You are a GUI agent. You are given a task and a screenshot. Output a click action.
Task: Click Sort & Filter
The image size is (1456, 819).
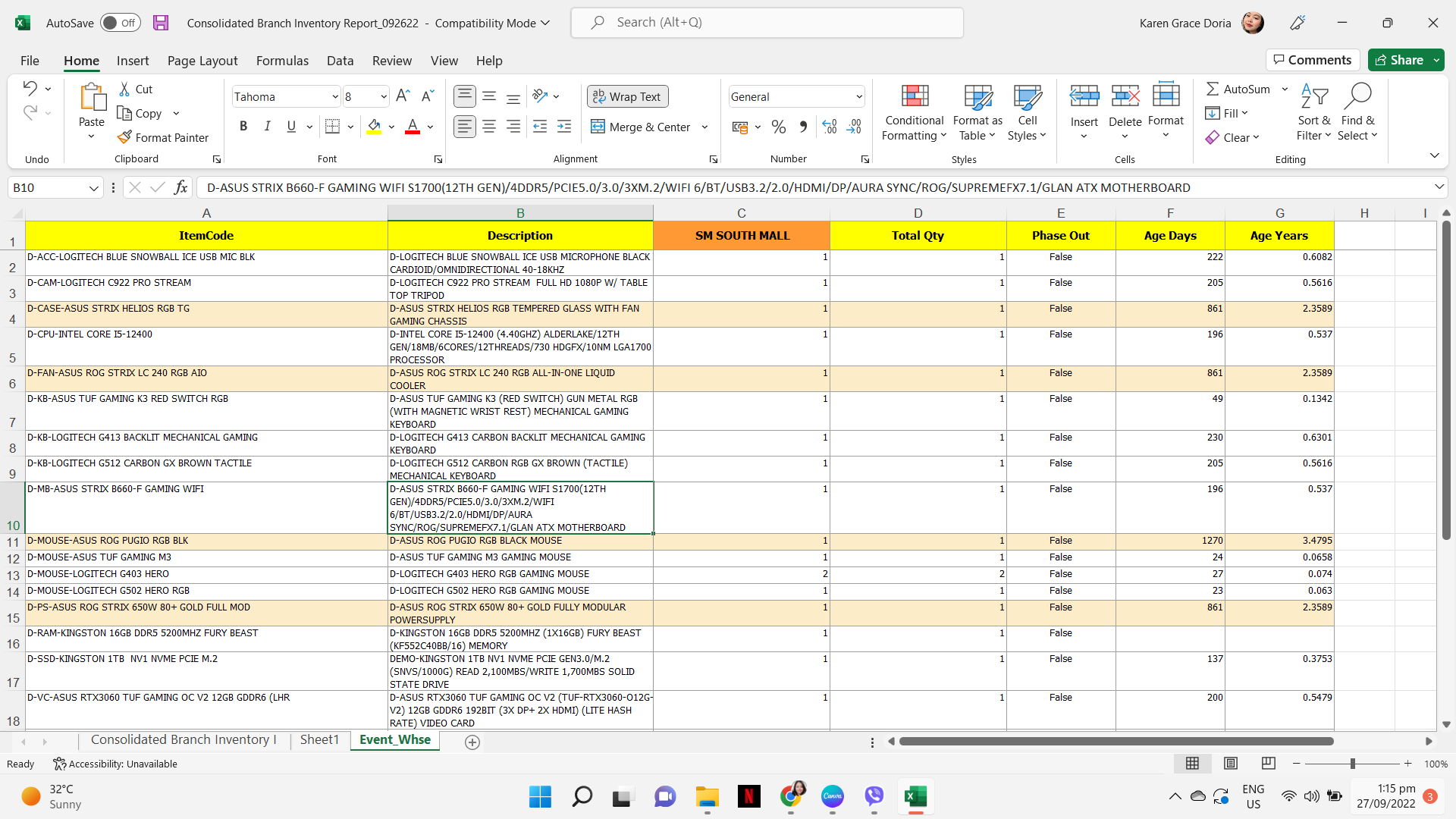point(1314,111)
